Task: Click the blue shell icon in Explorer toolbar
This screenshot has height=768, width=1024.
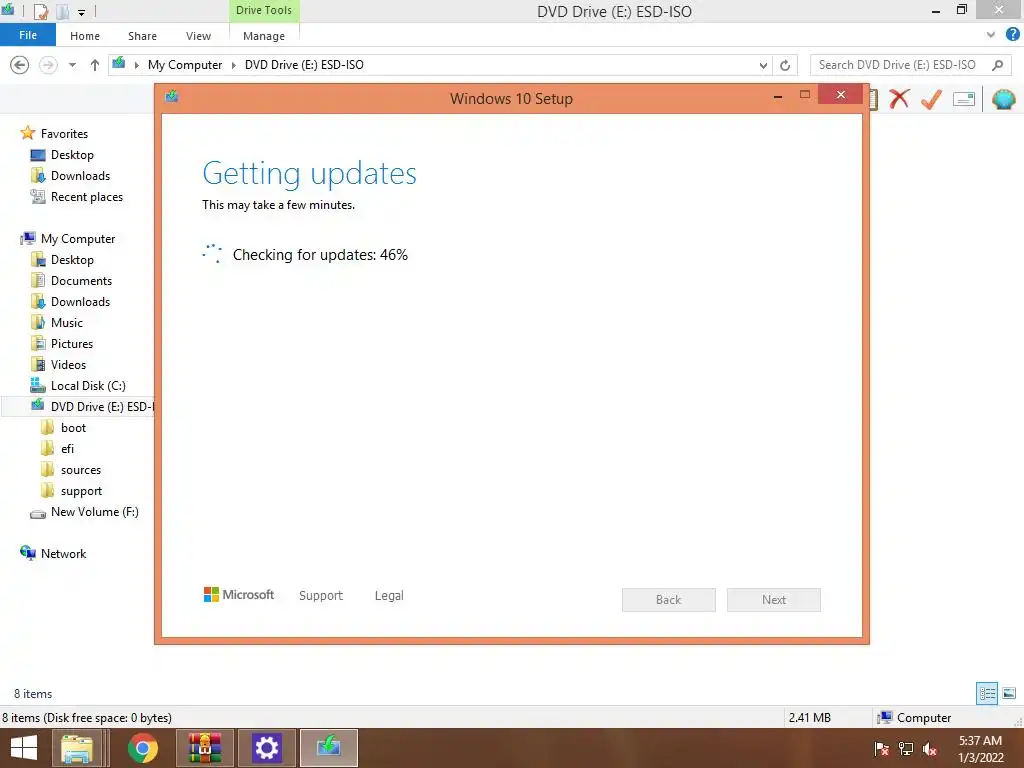Action: (x=1004, y=99)
